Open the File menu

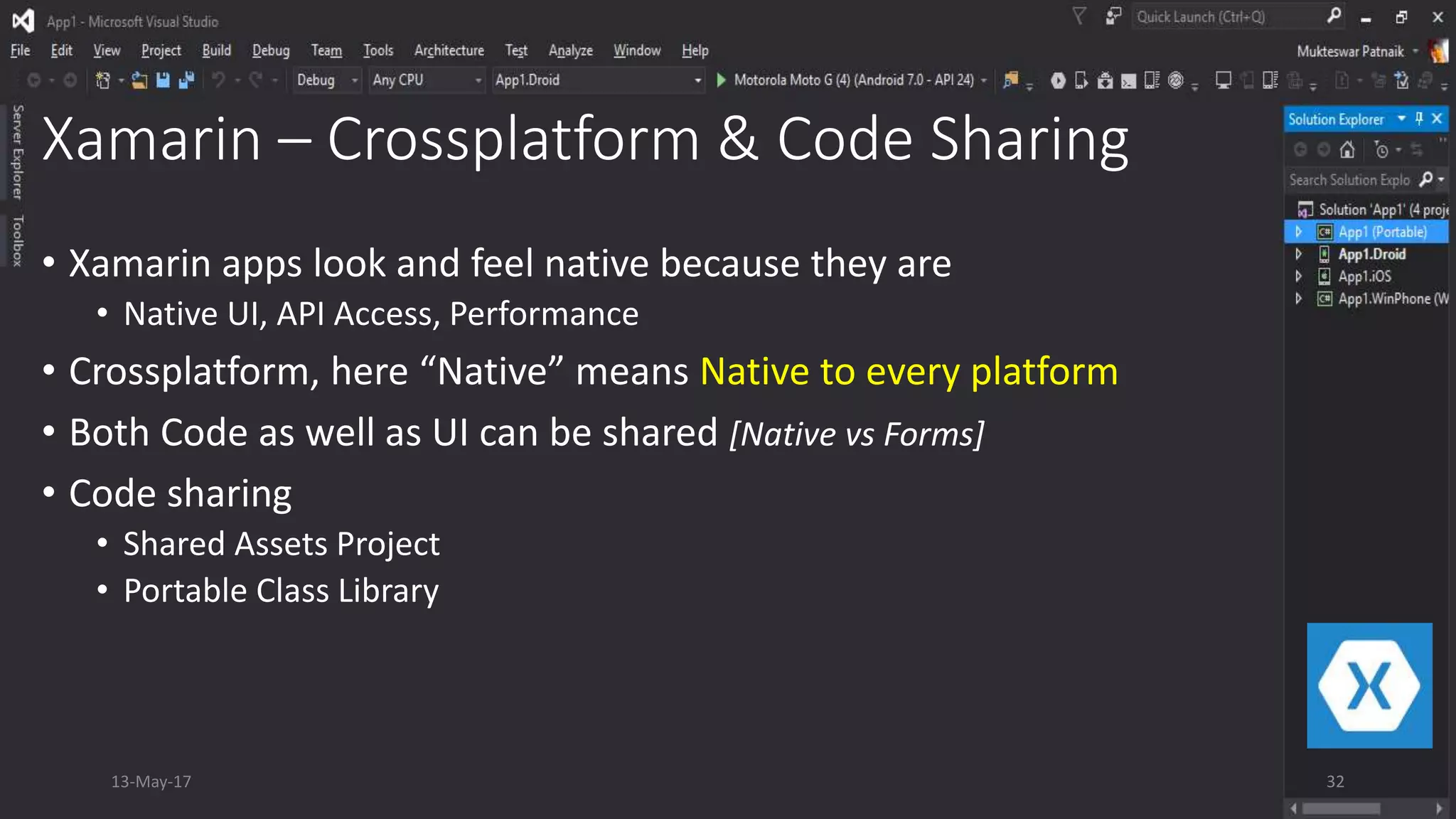point(21,50)
